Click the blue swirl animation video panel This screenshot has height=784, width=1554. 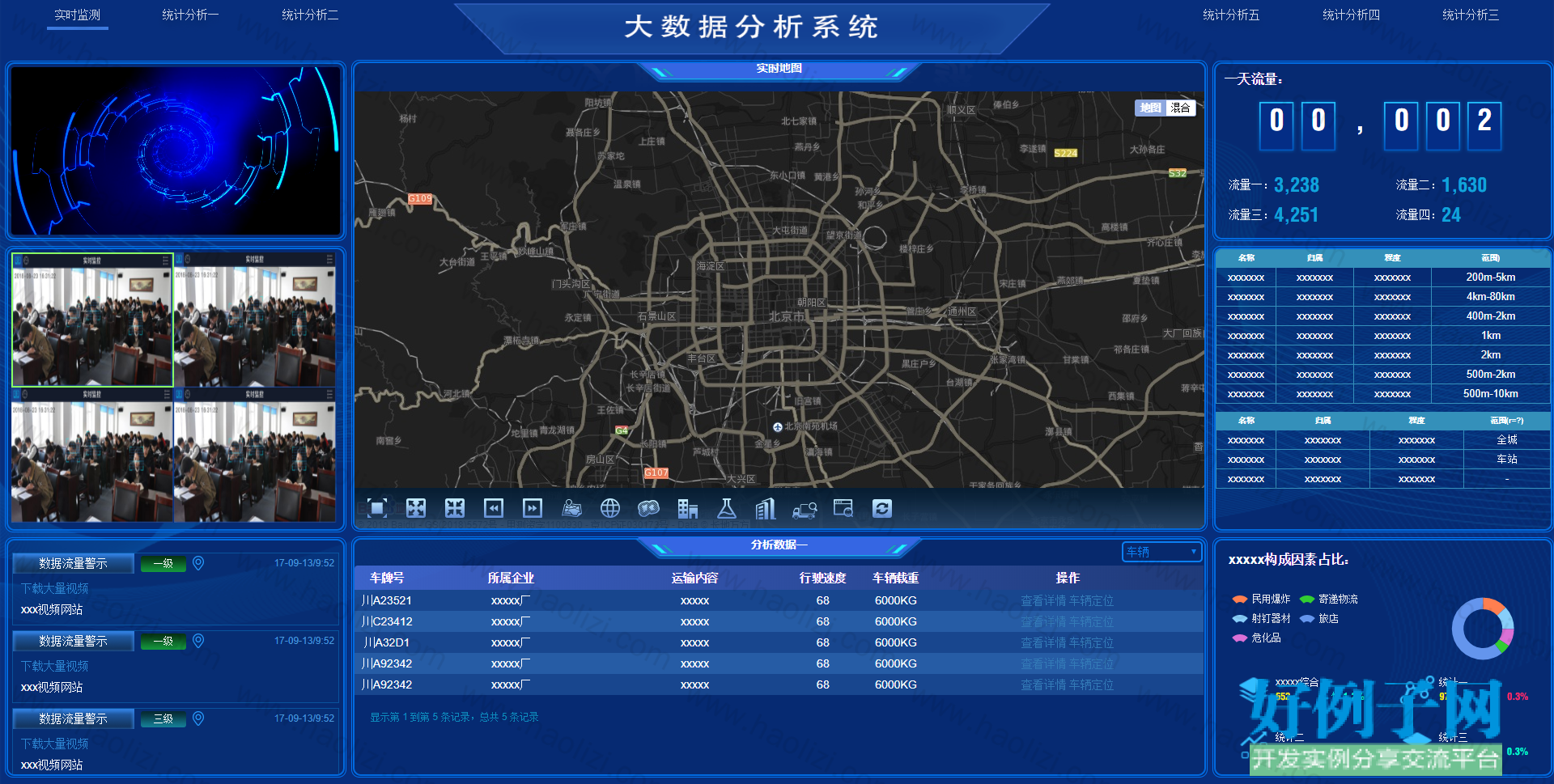176,150
